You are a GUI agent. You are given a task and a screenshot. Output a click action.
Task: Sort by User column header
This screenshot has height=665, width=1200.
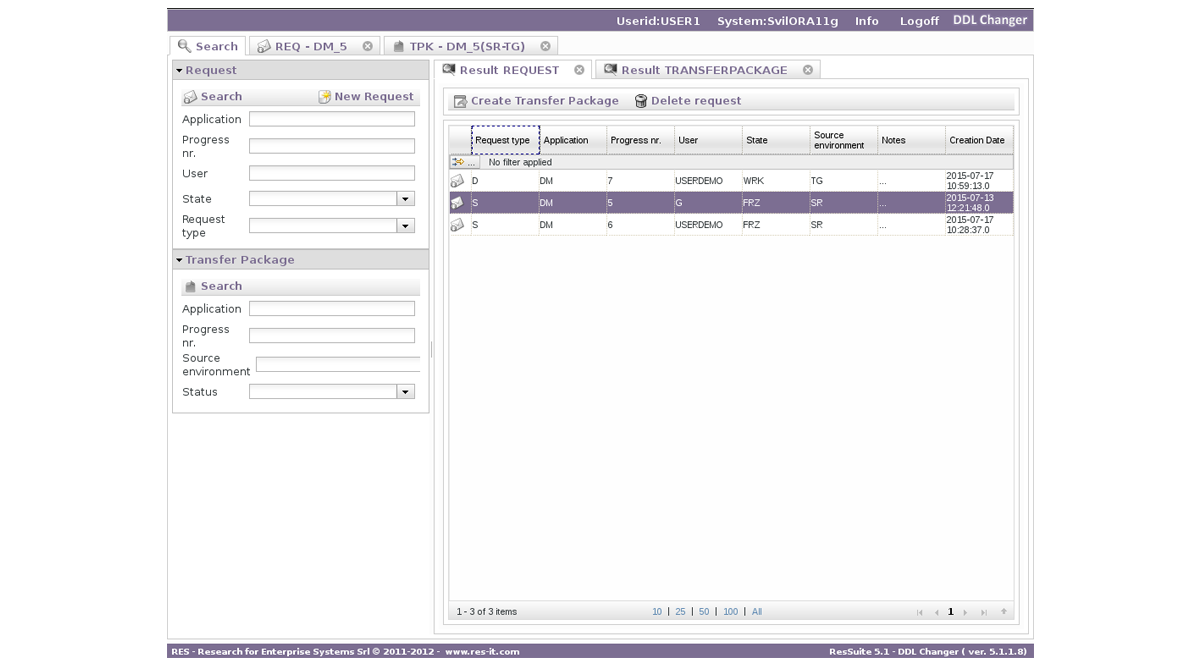tap(709, 140)
